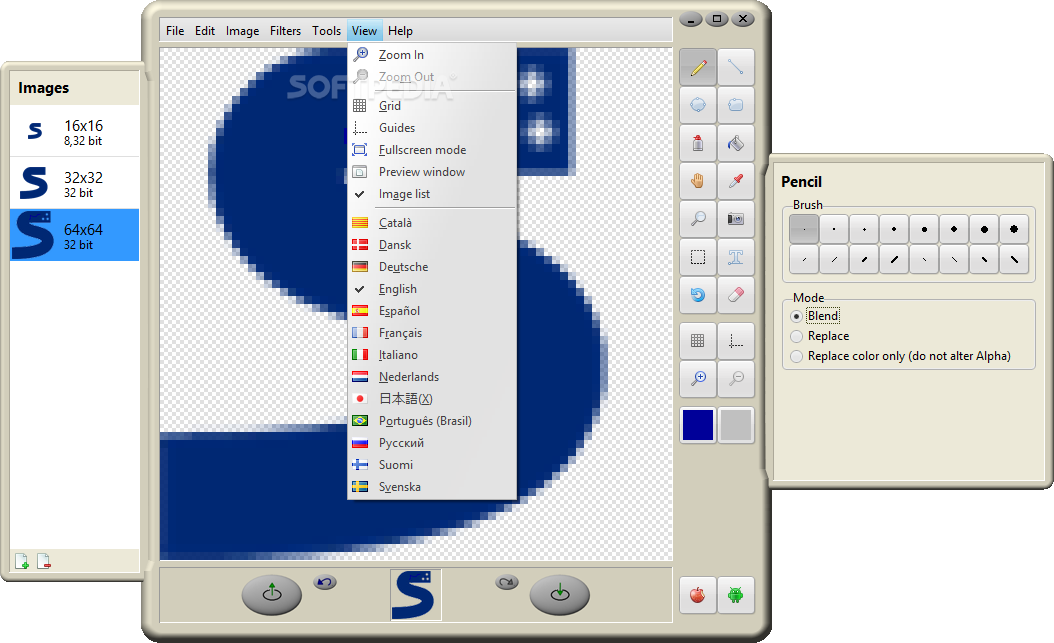The width and height of the screenshot is (1054, 643).
Task: Select the Eraser tool
Action: point(735,295)
